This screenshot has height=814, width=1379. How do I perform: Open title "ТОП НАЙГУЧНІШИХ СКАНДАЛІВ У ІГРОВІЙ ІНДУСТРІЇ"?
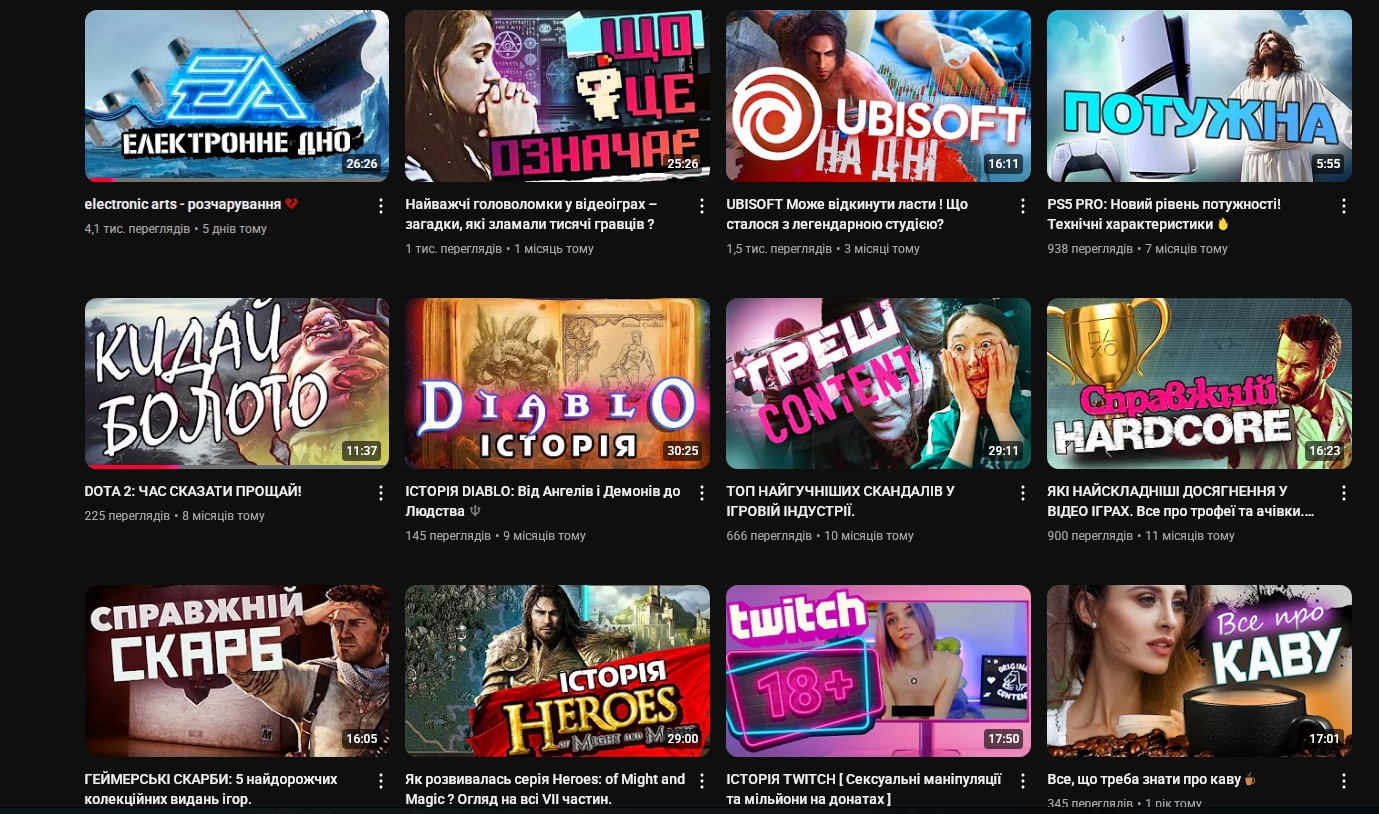841,501
